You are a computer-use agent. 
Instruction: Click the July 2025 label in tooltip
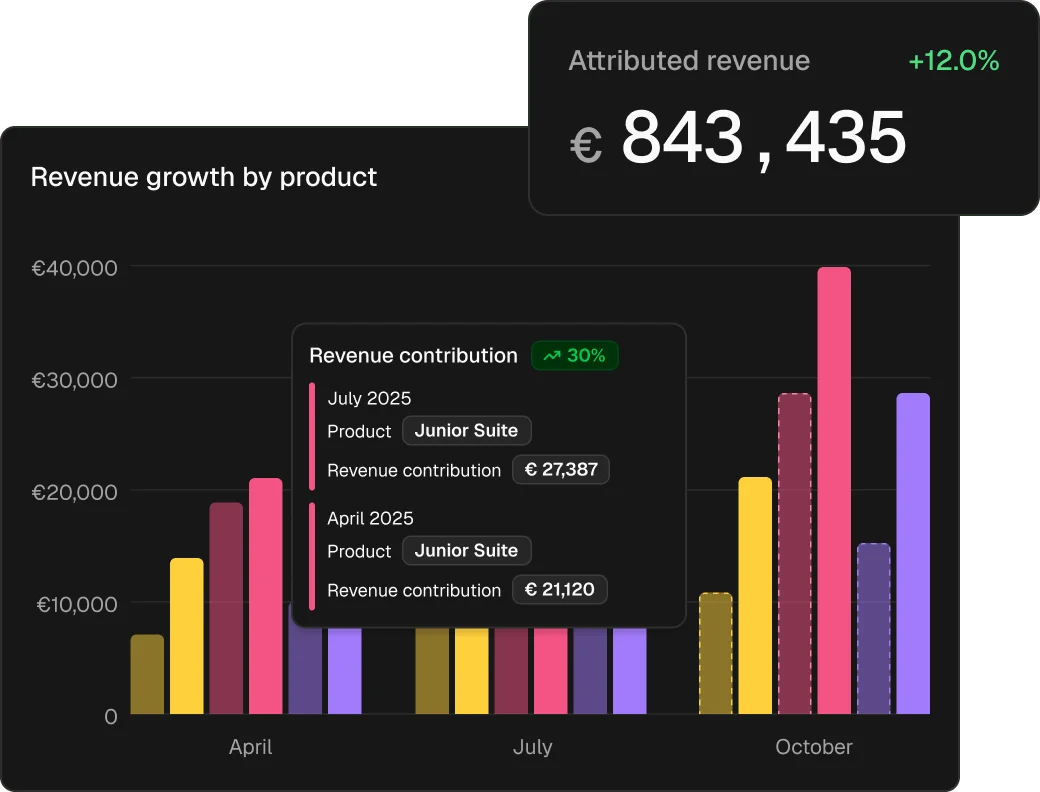coord(369,398)
